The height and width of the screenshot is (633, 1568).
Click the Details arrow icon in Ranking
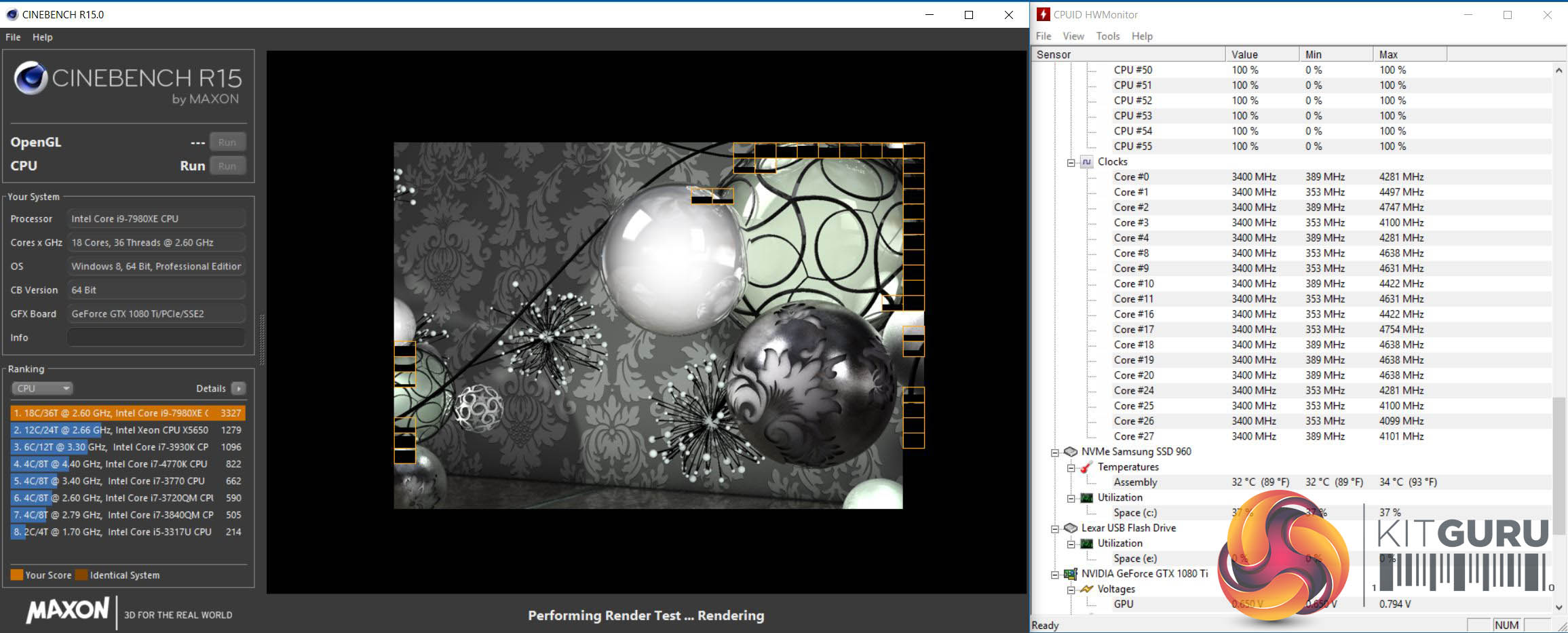coord(238,389)
